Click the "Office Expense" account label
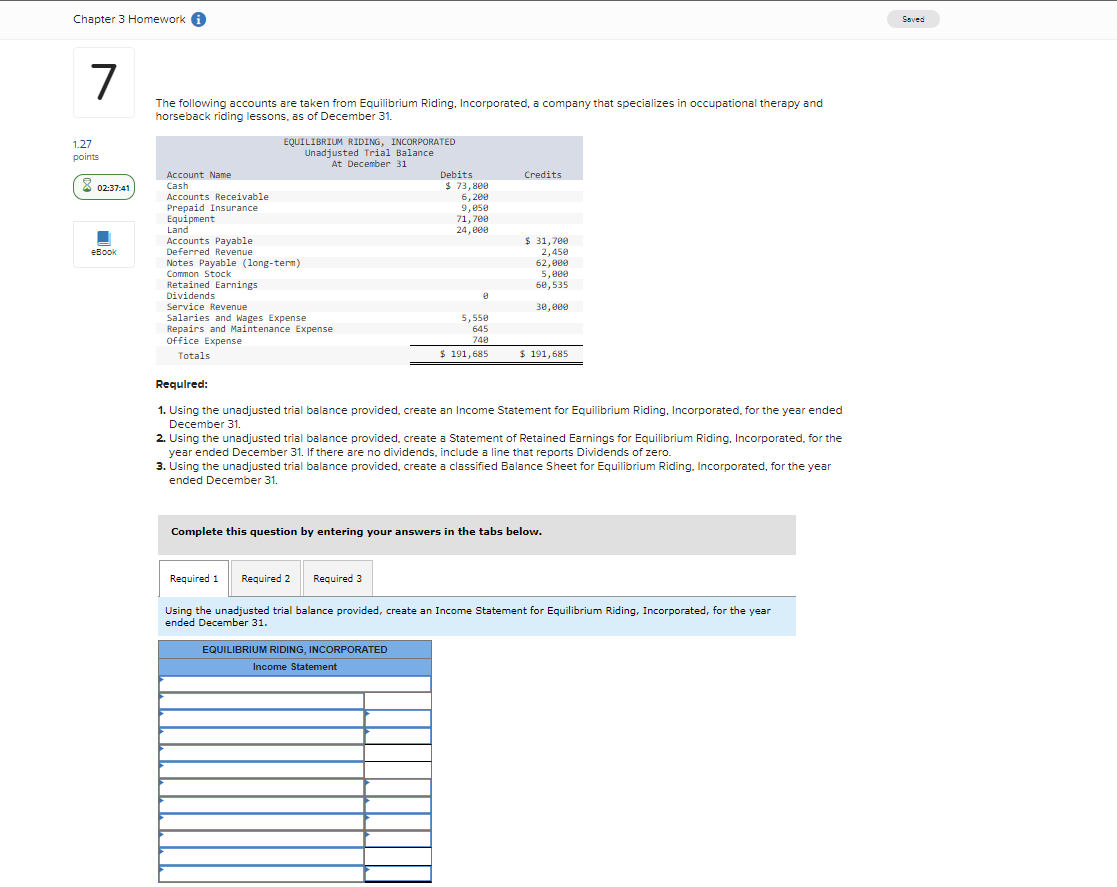This screenshot has height=887, width=1117. pos(204,341)
